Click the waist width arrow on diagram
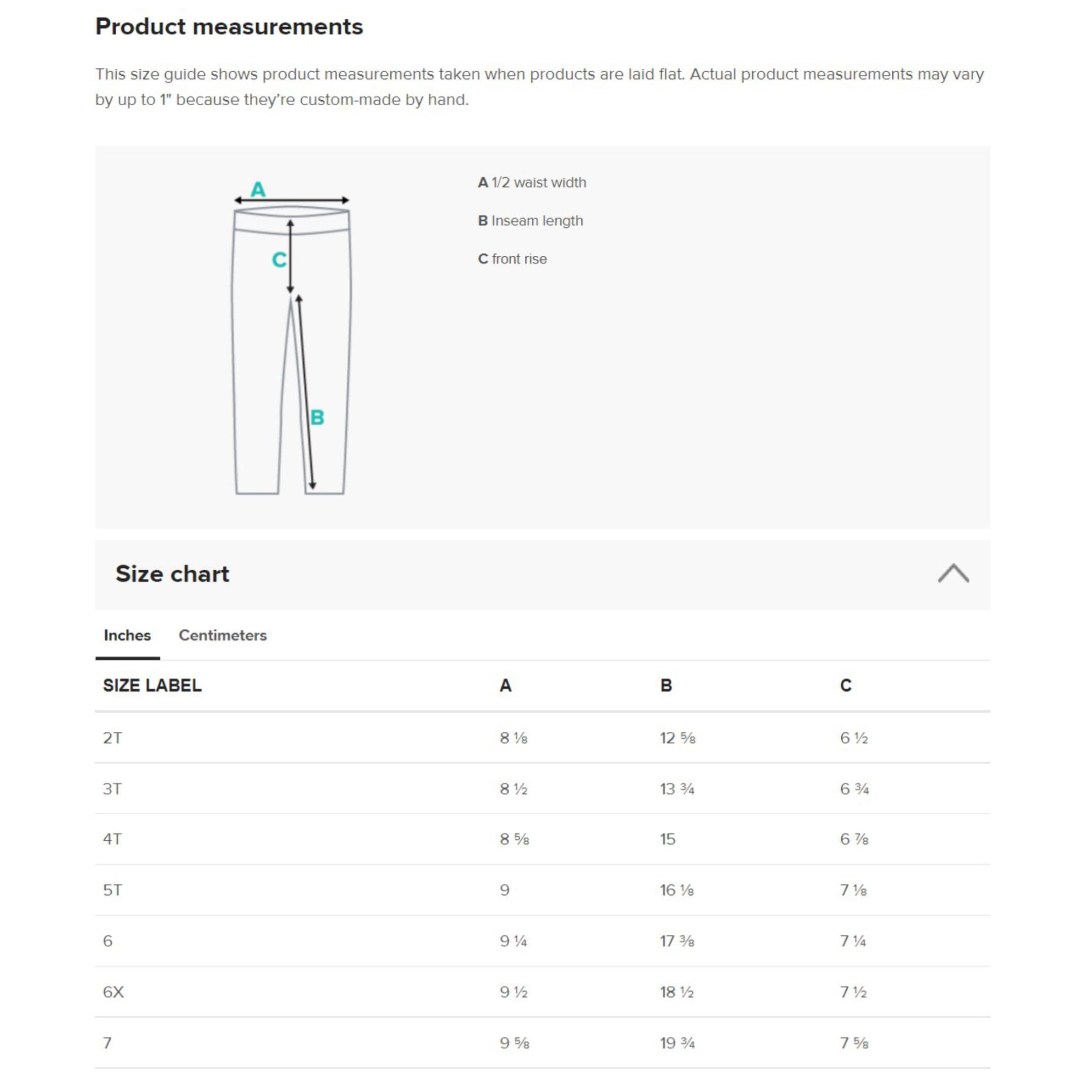The height and width of the screenshot is (1092, 1092). pyautogui.click(x=292, y=200)
